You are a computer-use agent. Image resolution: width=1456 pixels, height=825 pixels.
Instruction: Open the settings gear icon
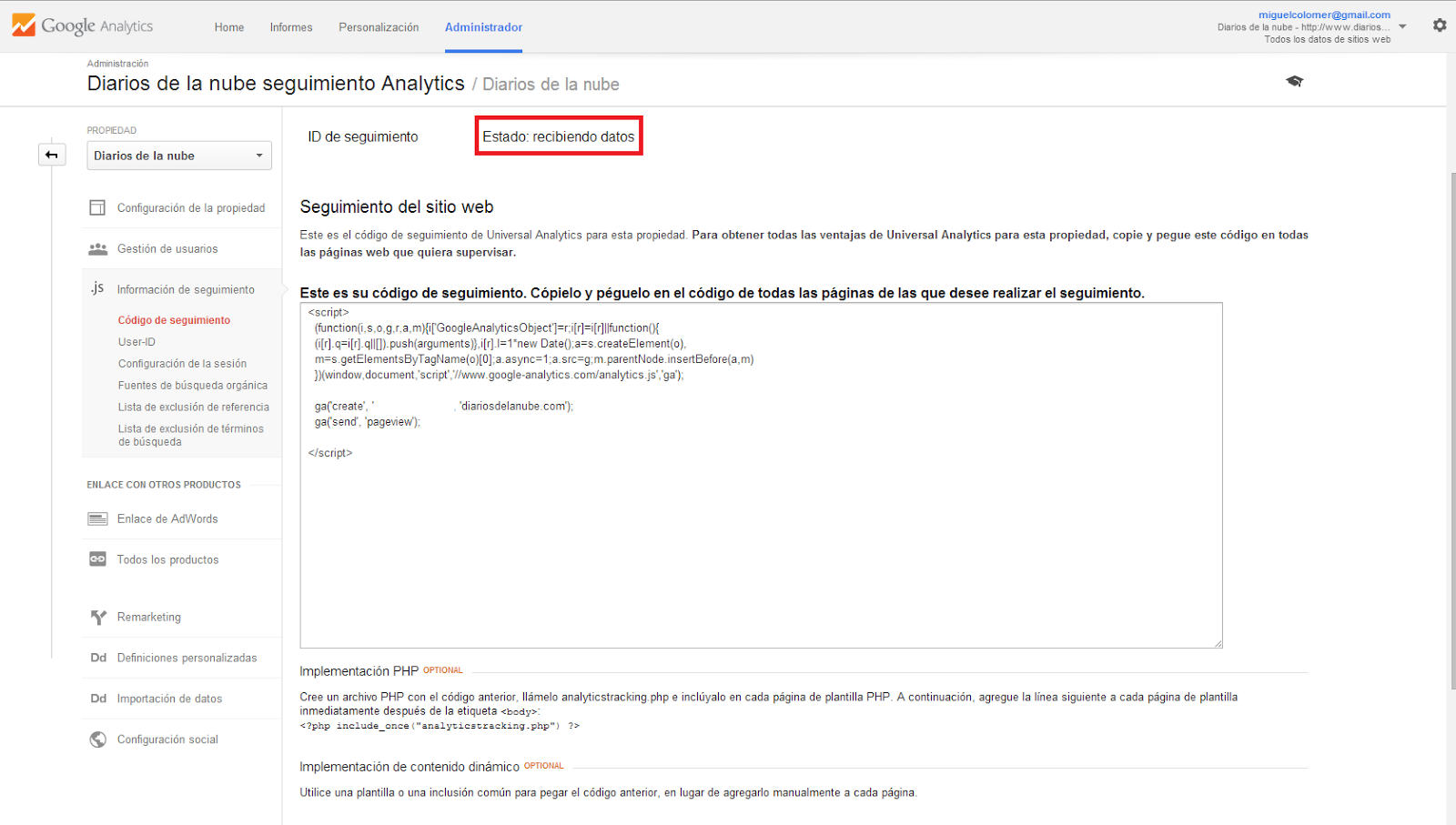click(1440, 25)
